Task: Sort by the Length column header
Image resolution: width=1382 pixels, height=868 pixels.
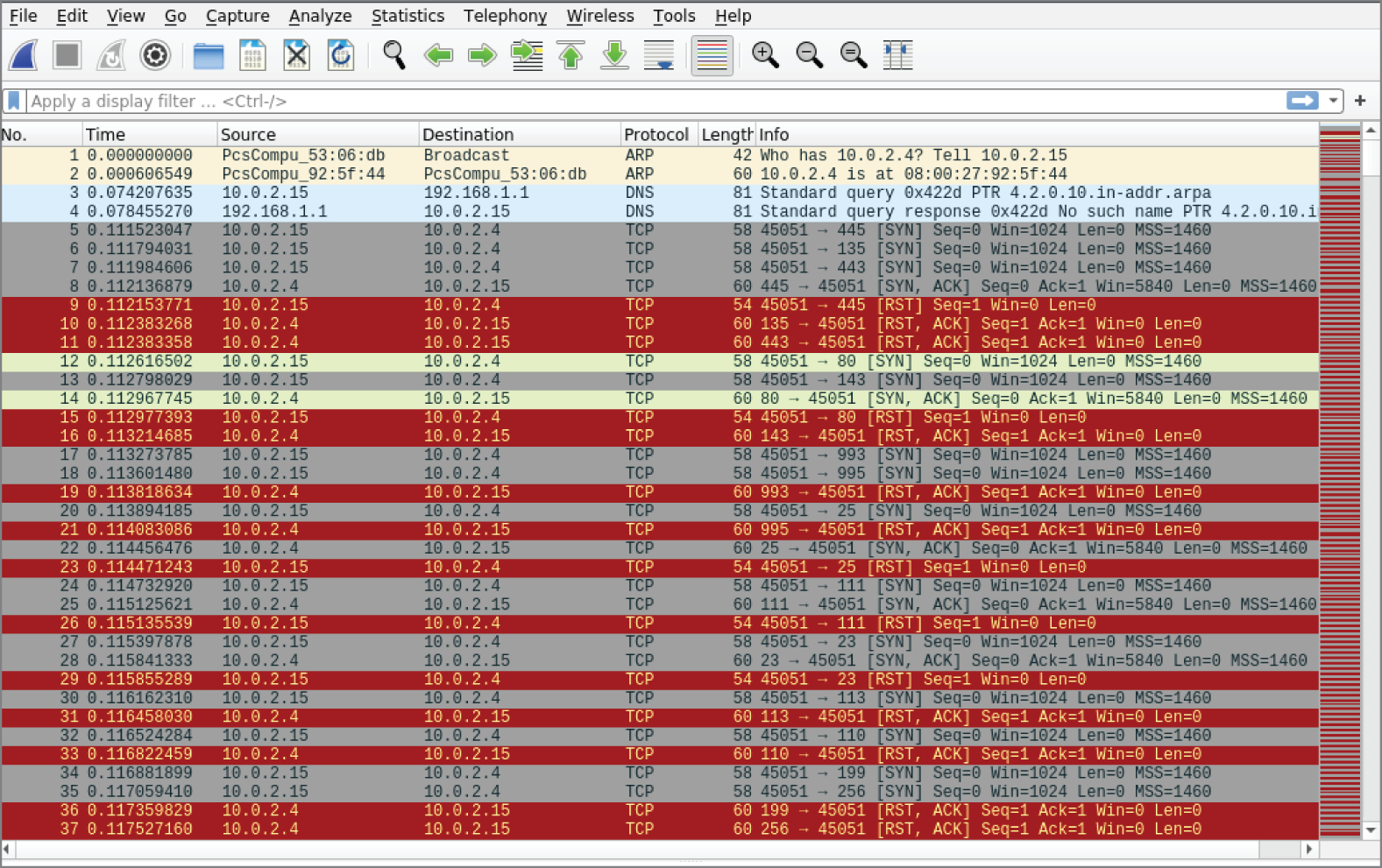Action: tap(726, 134)
